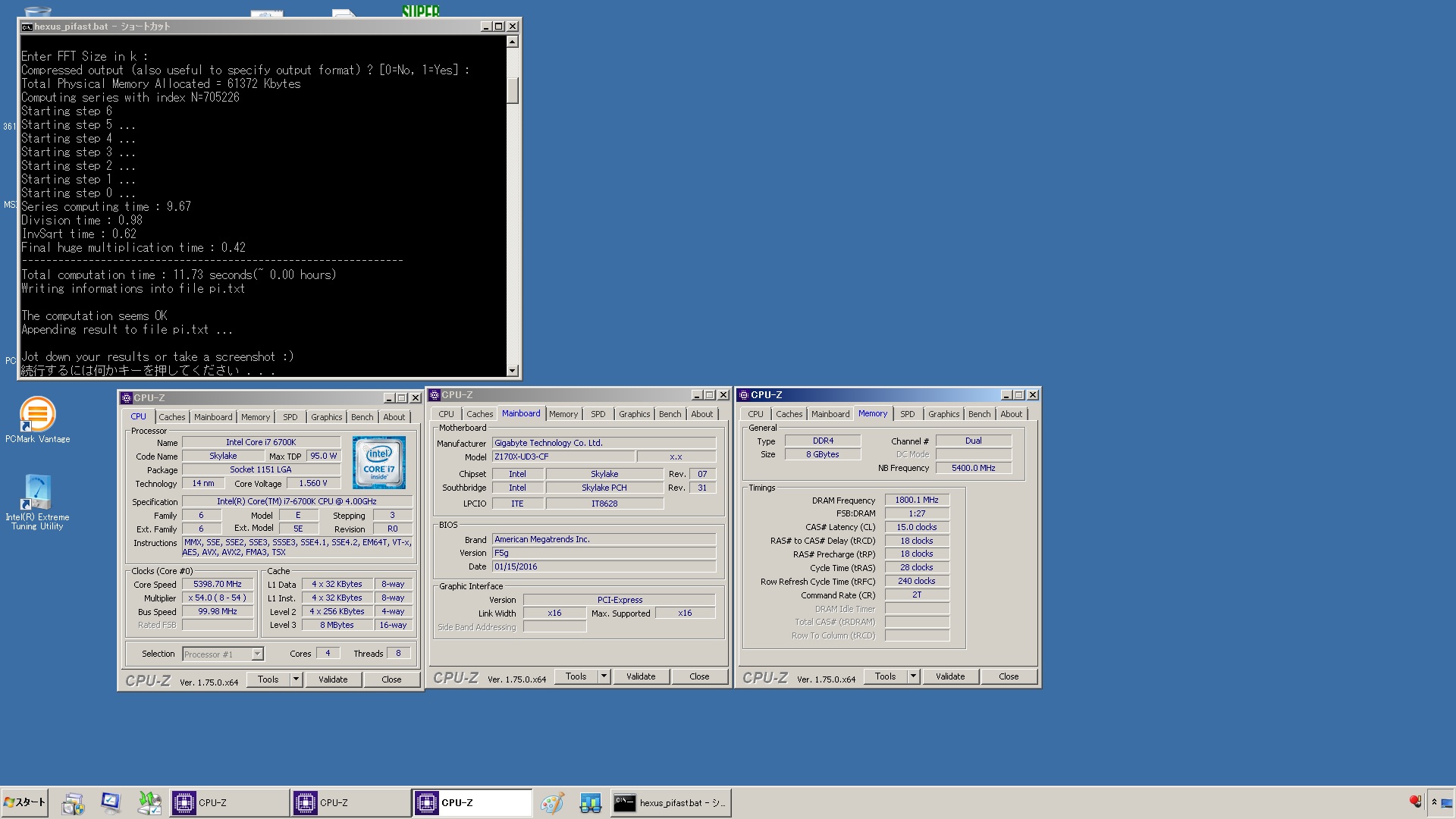Open Caches tab in CPU-Z processor window
Screen dimensions: 1456x819
coord(172,417)
